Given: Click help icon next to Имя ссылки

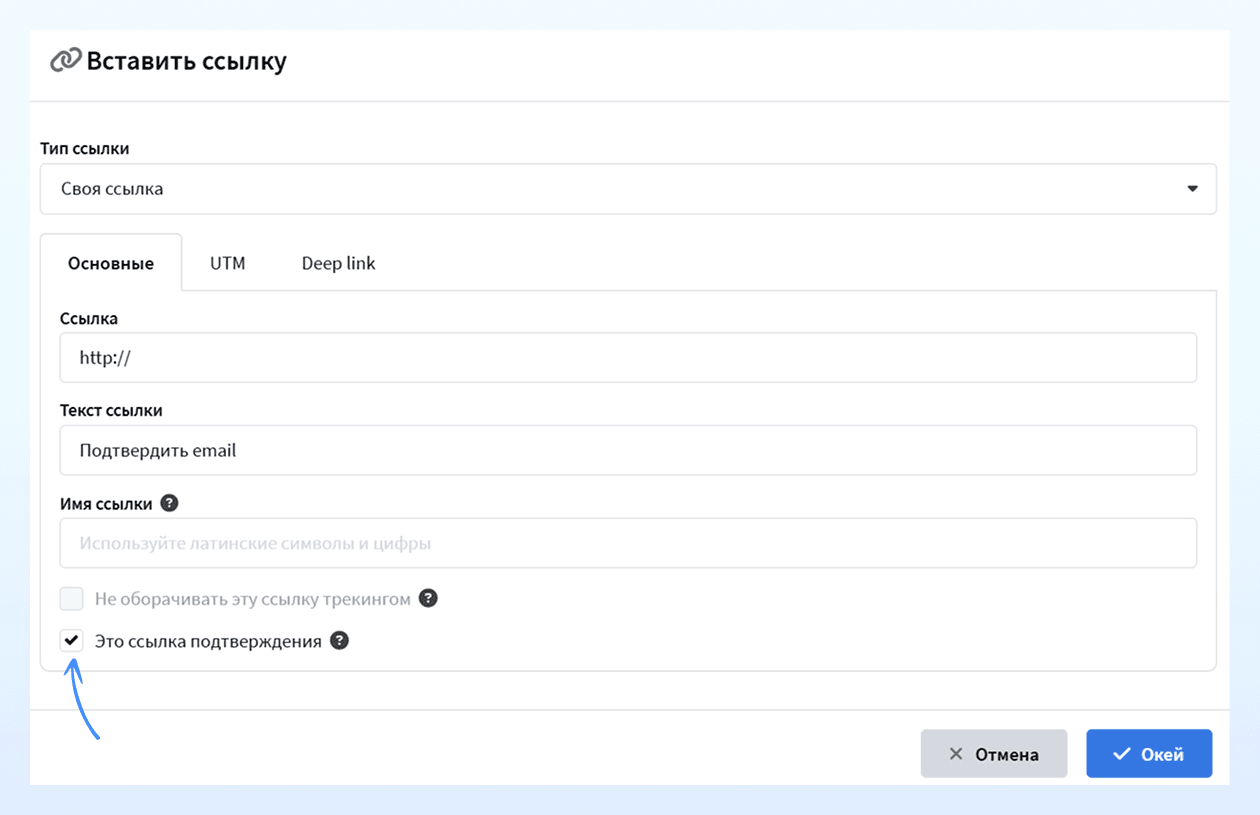Looking at the screenshot, I should 169,503.
